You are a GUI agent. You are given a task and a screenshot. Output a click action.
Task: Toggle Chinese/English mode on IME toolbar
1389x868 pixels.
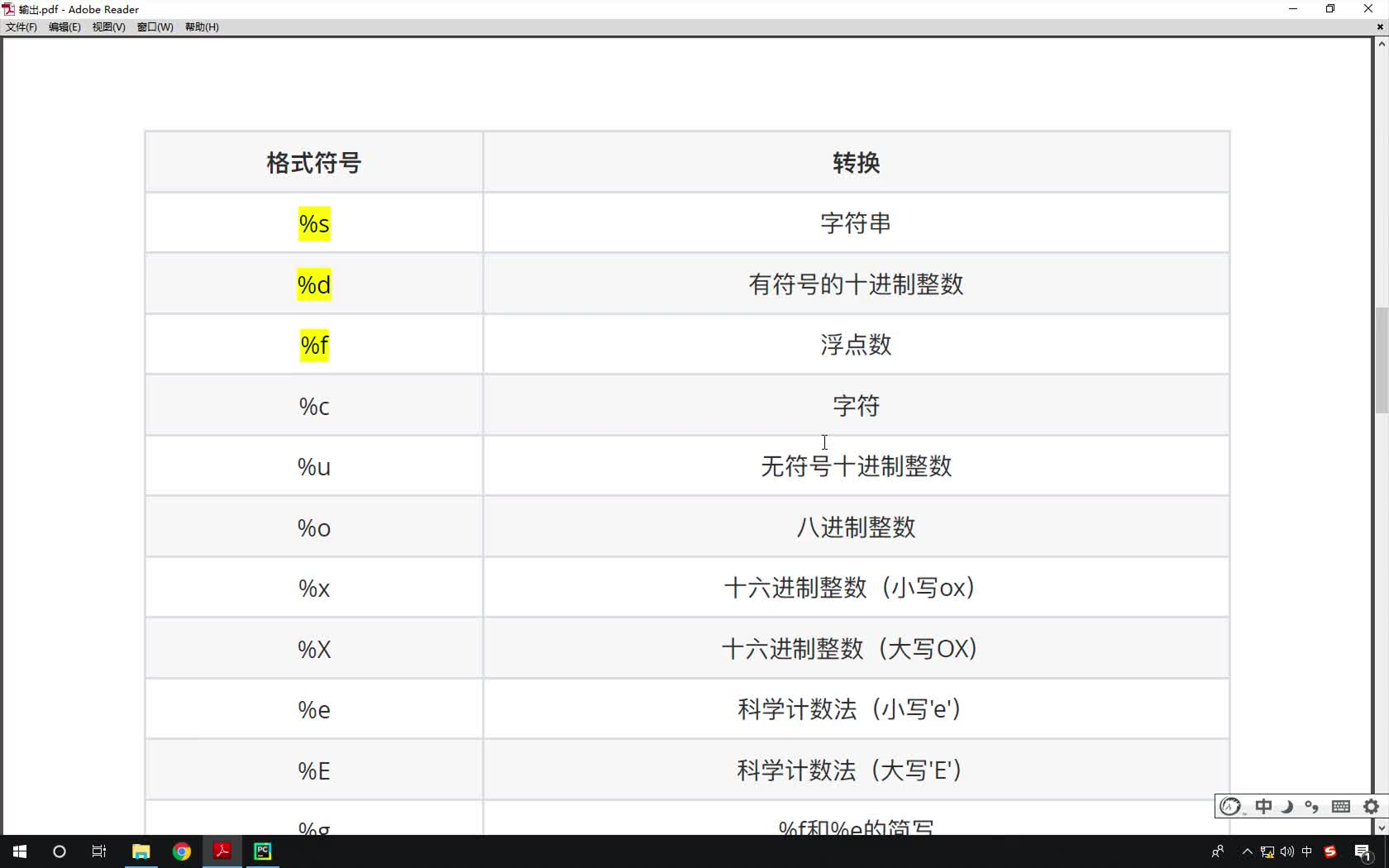pyautogui.click(x=1263, y=806)
